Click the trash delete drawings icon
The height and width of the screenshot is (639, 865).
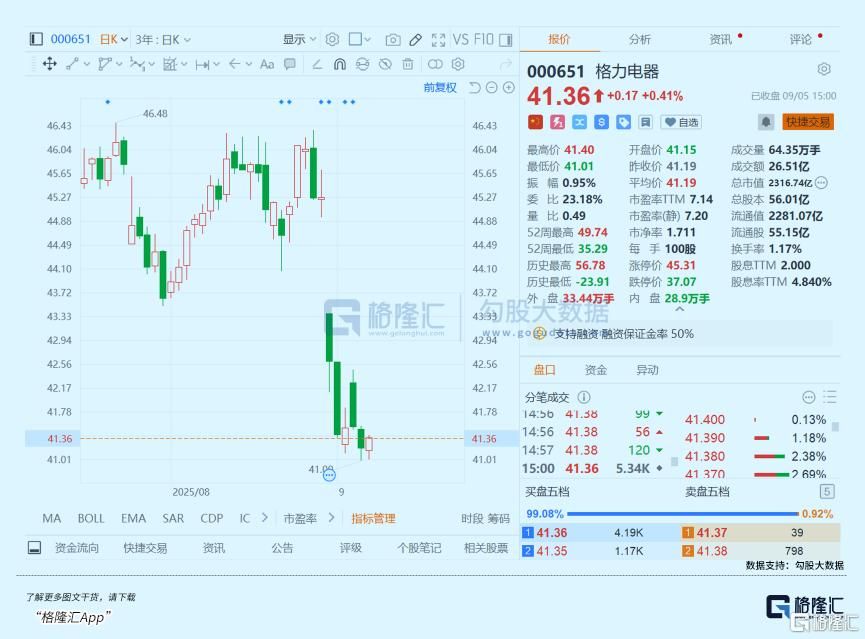click(x=407, y=64)
